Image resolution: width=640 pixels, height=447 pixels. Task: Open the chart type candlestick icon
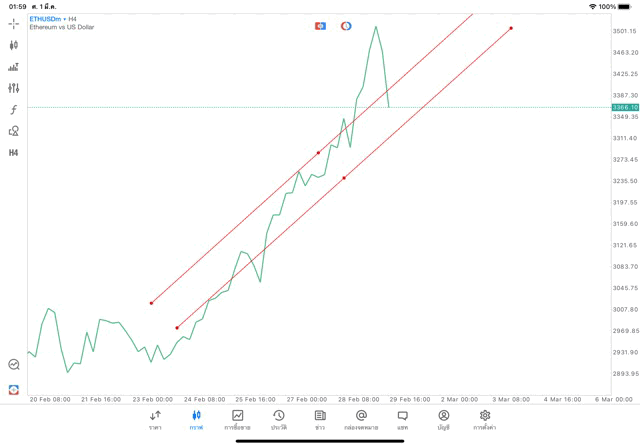click(14, 45)
